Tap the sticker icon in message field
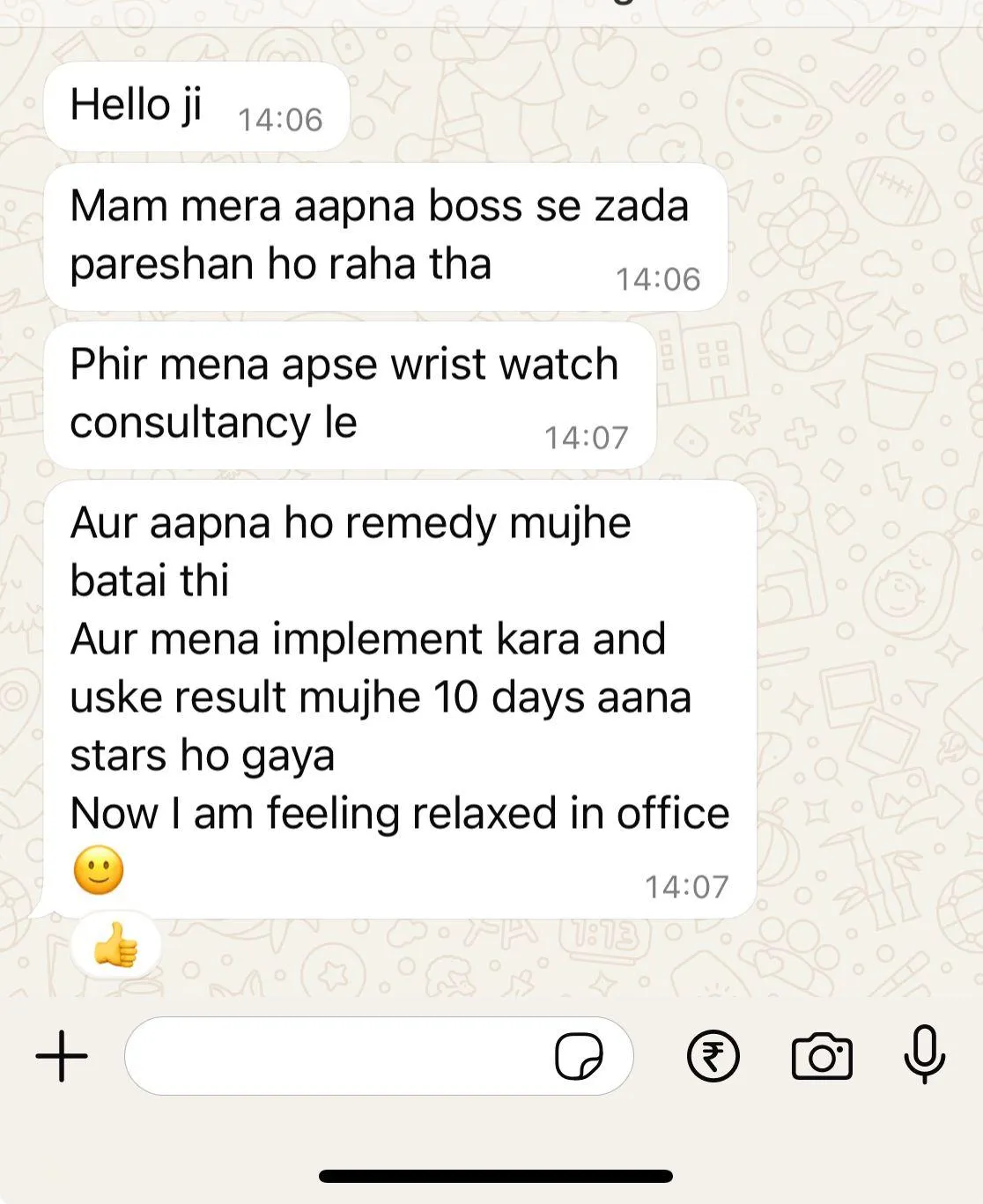This screenshot has width=983, height=1204. (x=579, y=1055)
